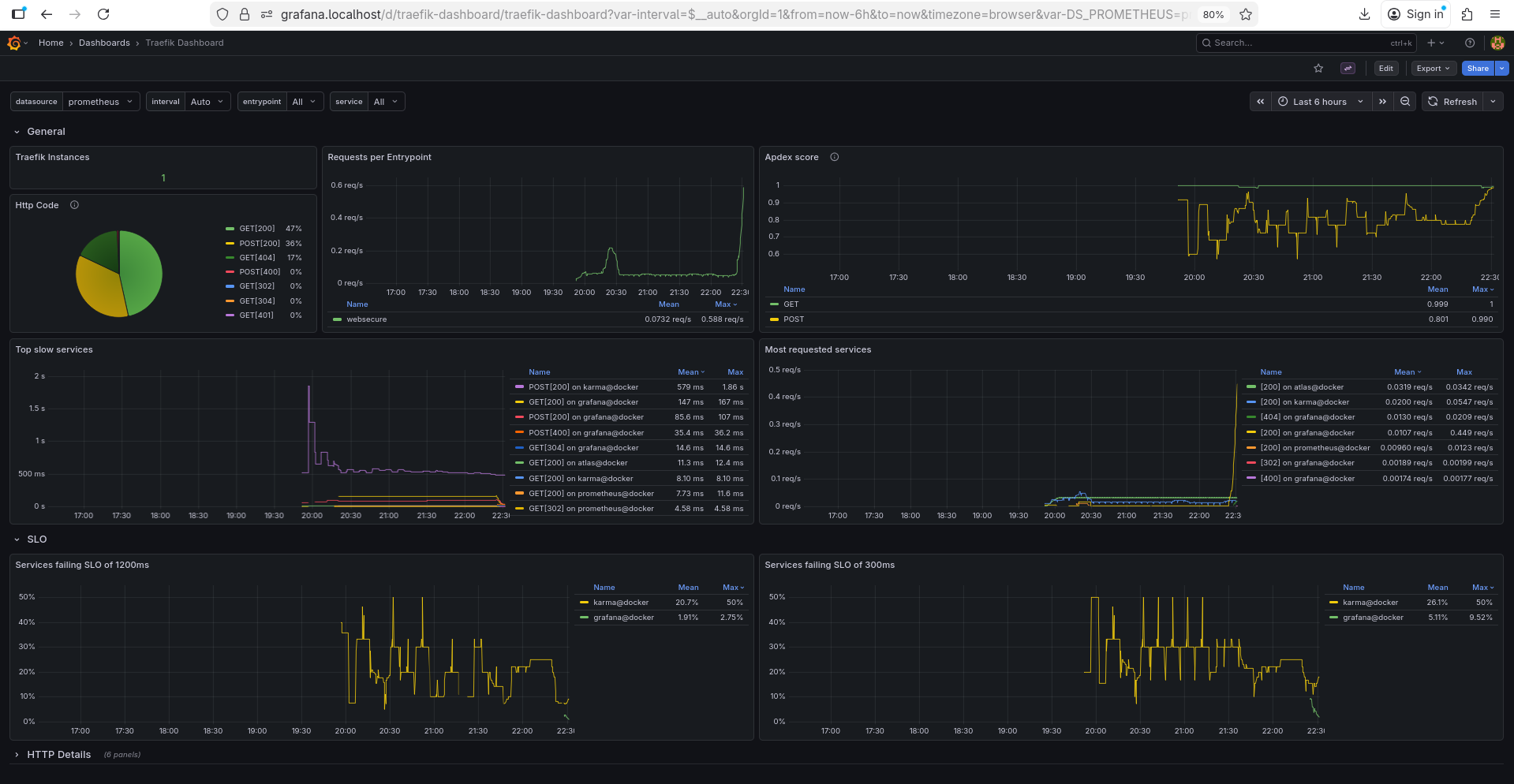This screenshot has height=784, width=1514.
Task: Sort Requests per Entrypoint legend by Mean
Action: [669, 304]
